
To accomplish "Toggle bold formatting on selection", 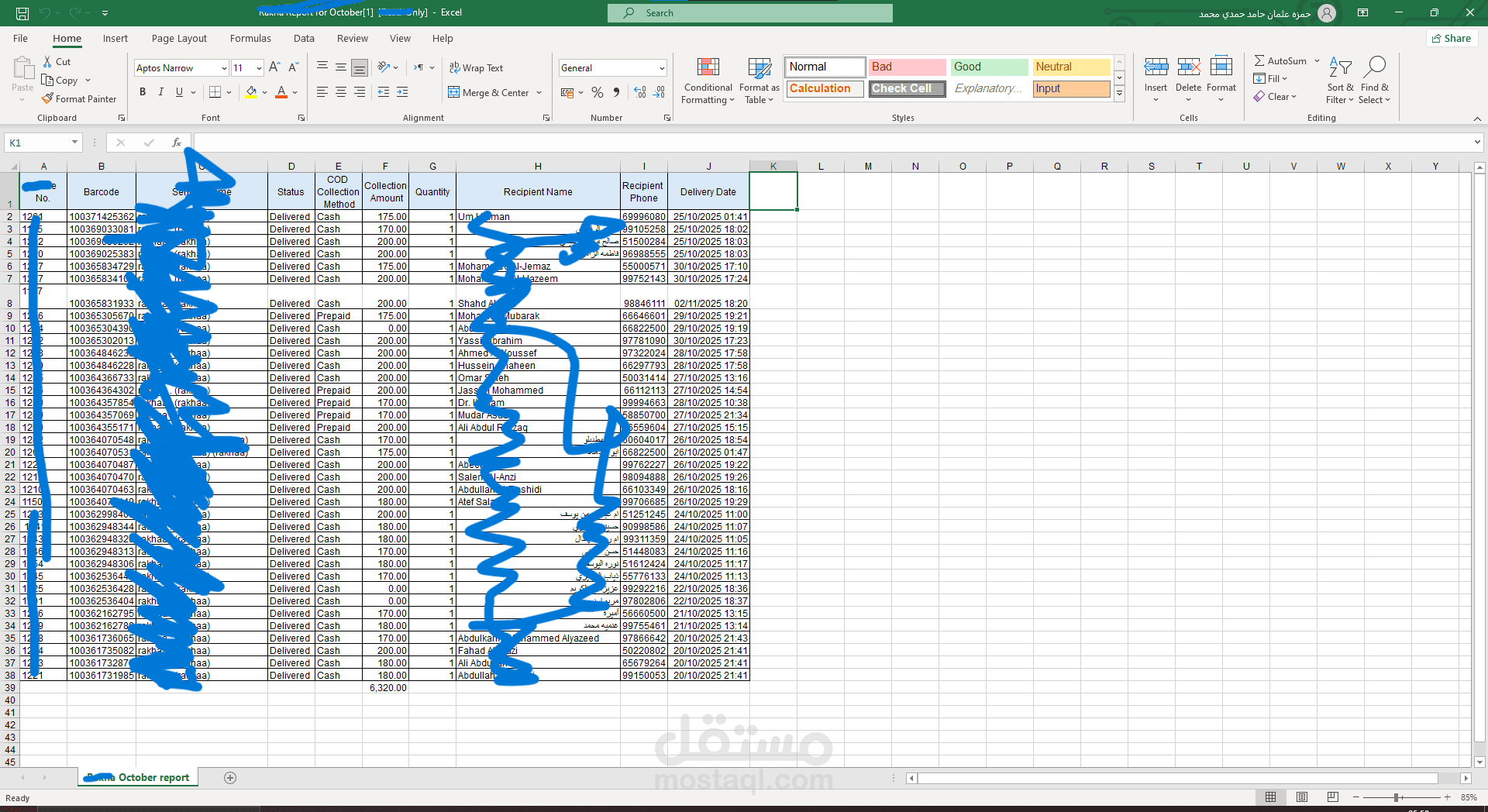I will (x=142, y=91).
